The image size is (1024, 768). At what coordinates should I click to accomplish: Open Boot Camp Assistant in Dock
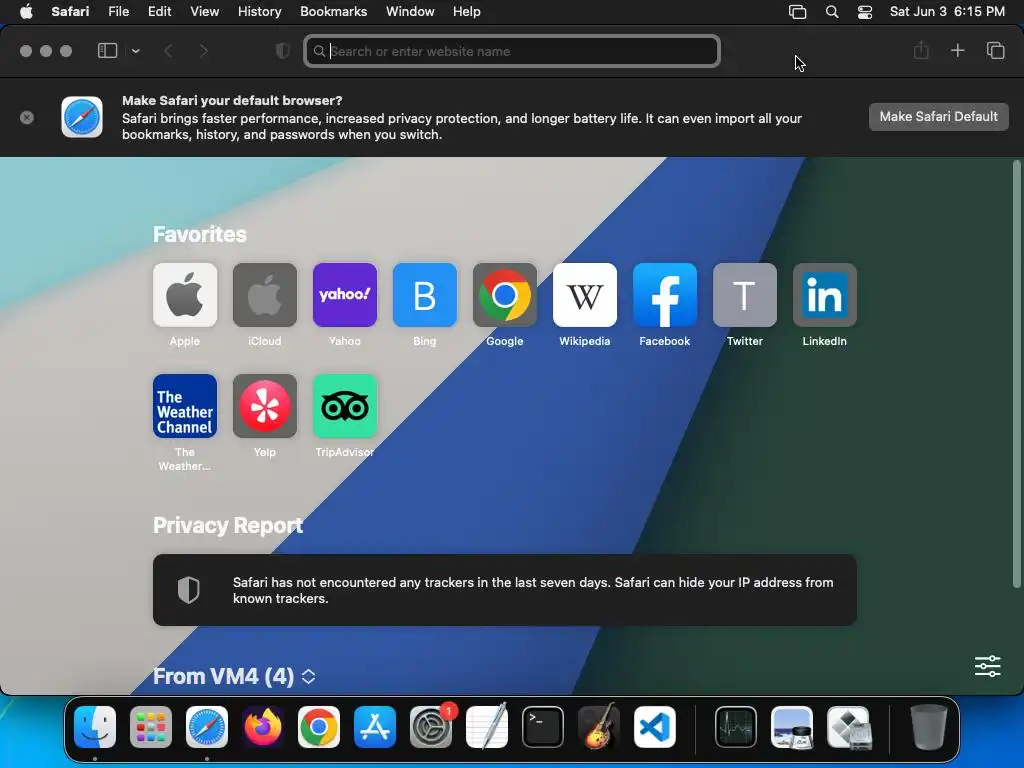point(849,727)
